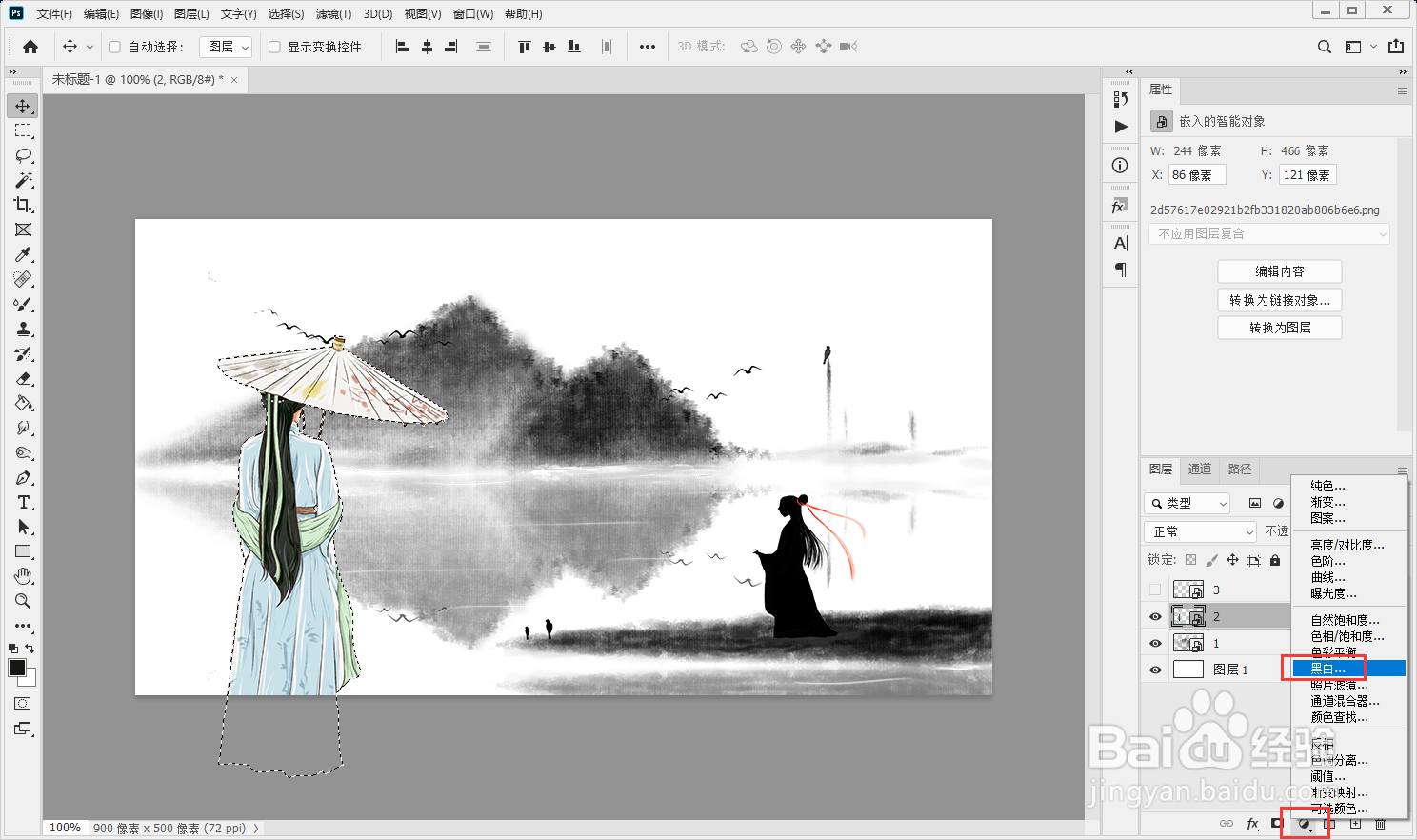Click the delete layer trash icon

(1381, 824)
